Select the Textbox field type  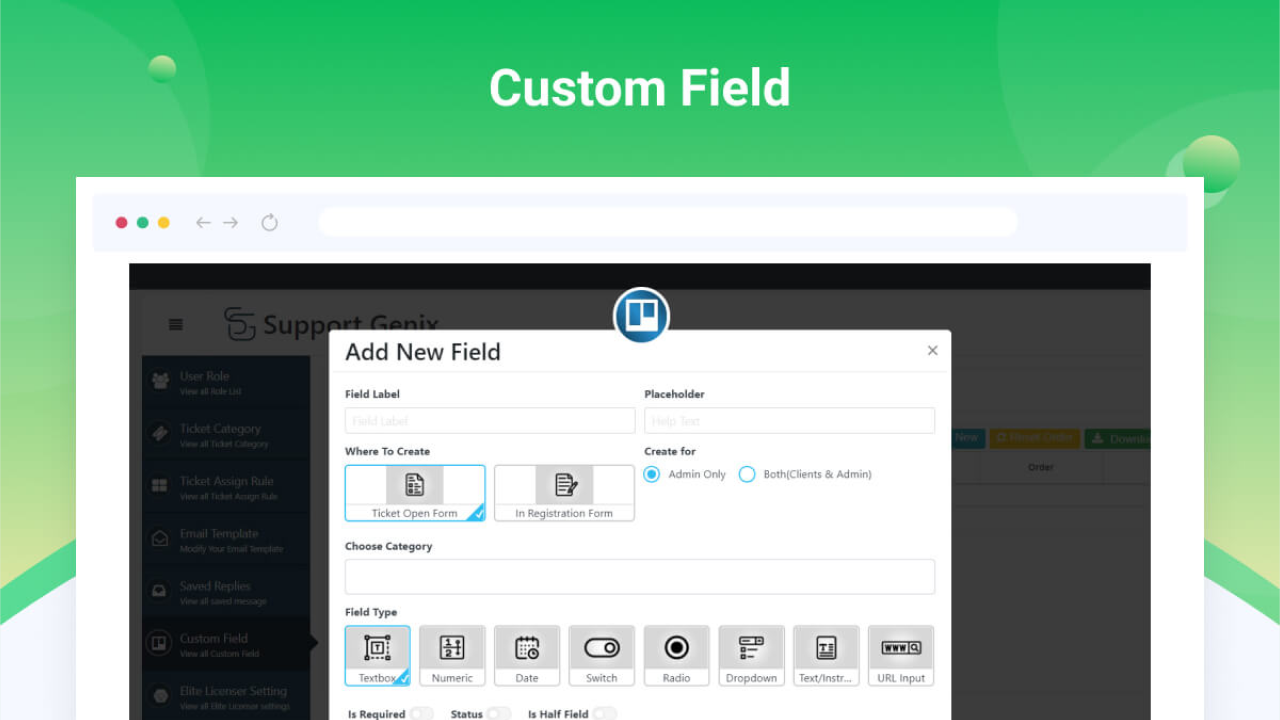point(377,656)
